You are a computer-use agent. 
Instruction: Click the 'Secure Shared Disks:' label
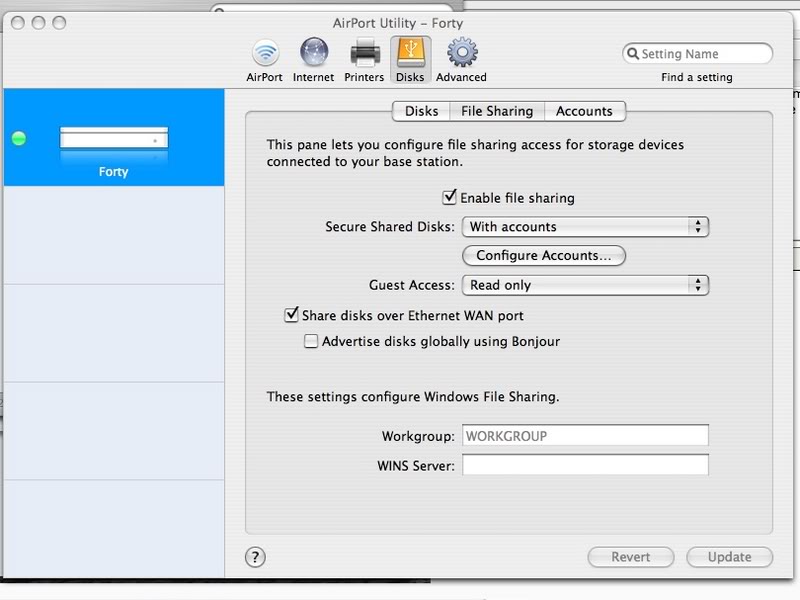point(390,227)
